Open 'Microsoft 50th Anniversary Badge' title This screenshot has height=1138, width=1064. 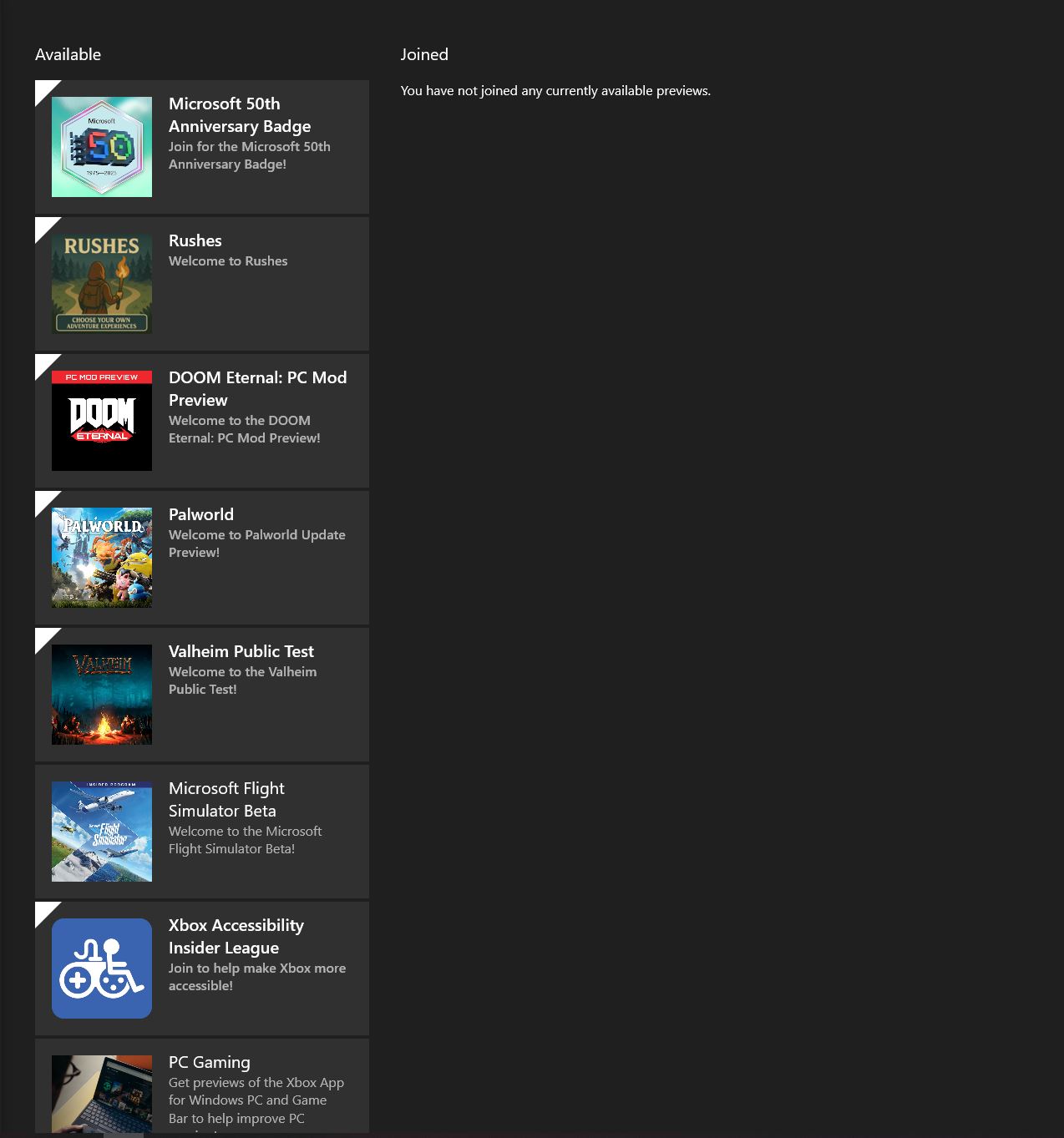(x=240, y=115)
